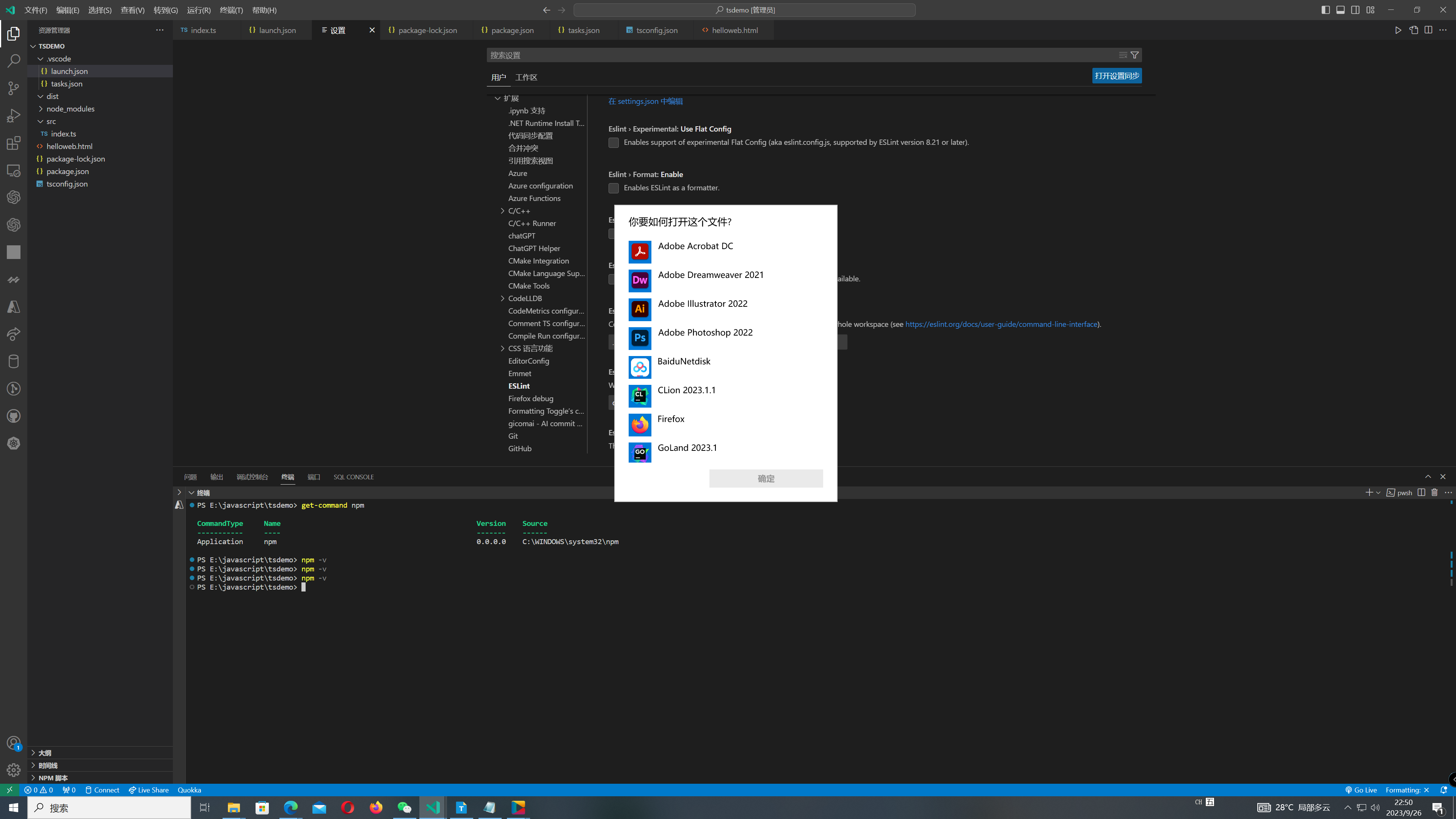This screenshot has height=819, width=1456.
Task: Open the Search view in activity bar
Action: point(14,61)
